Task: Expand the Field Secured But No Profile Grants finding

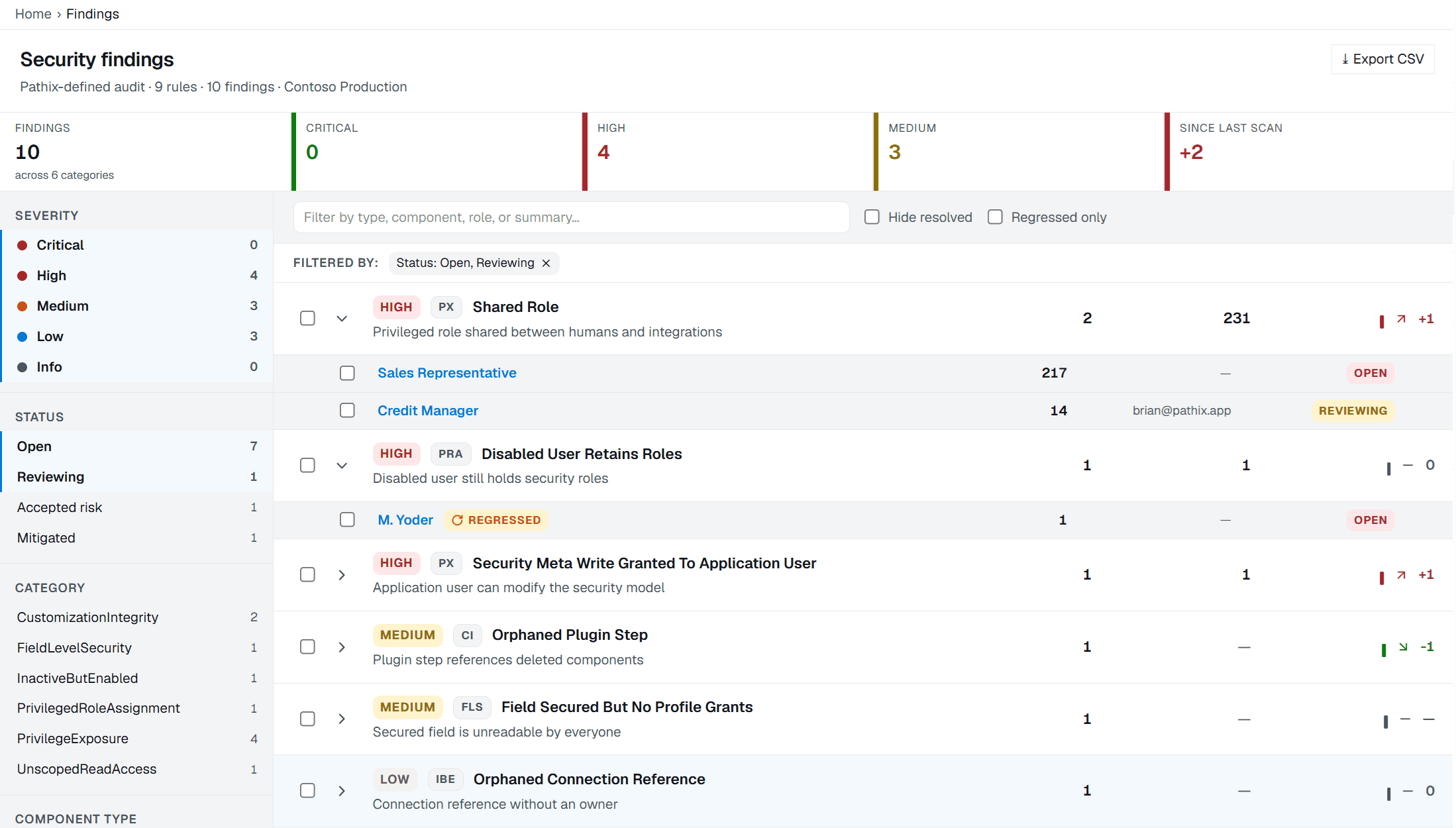Action: point(342,719)
